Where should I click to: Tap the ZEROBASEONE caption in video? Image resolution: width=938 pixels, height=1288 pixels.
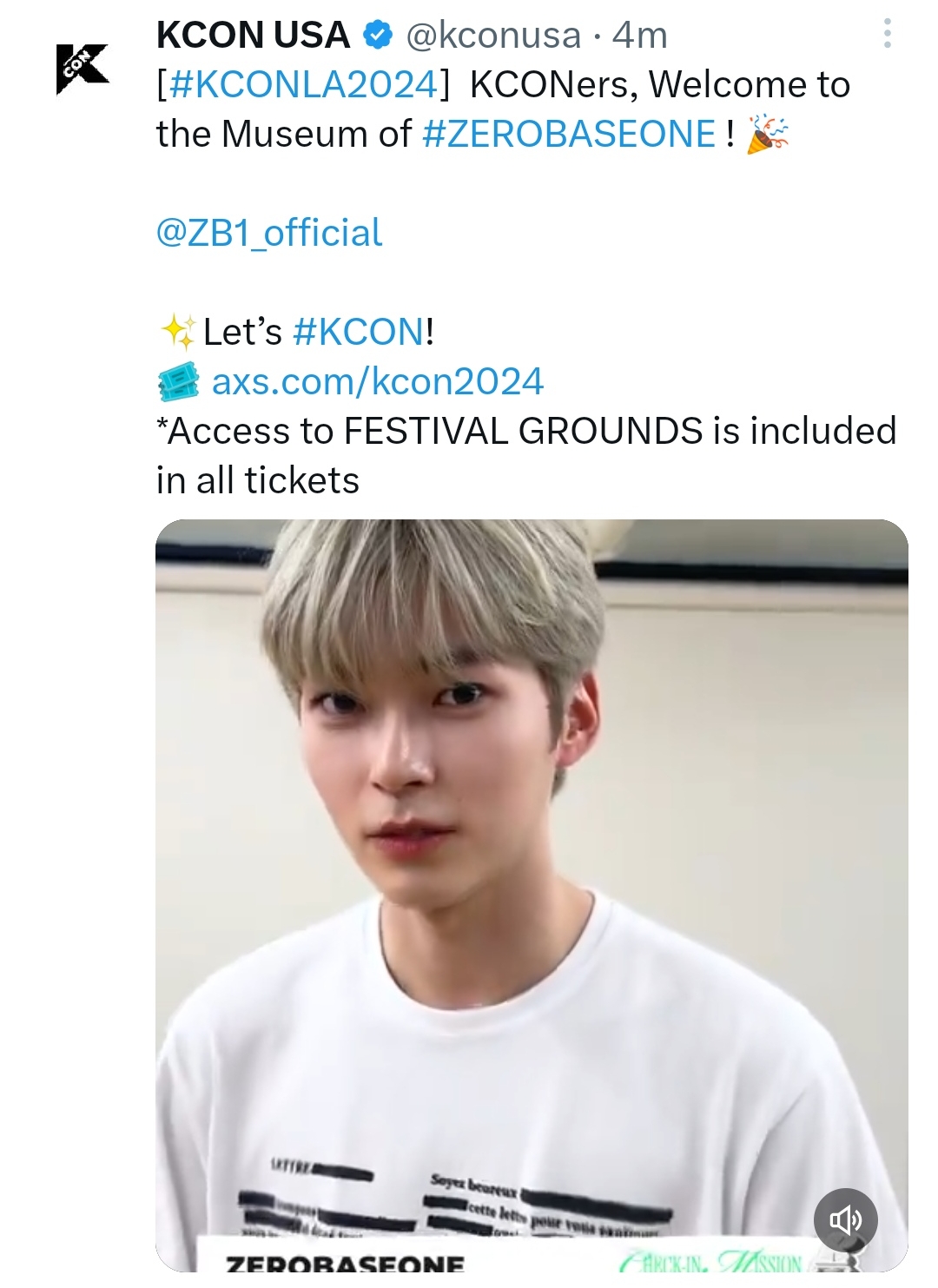click(345, 1262)
